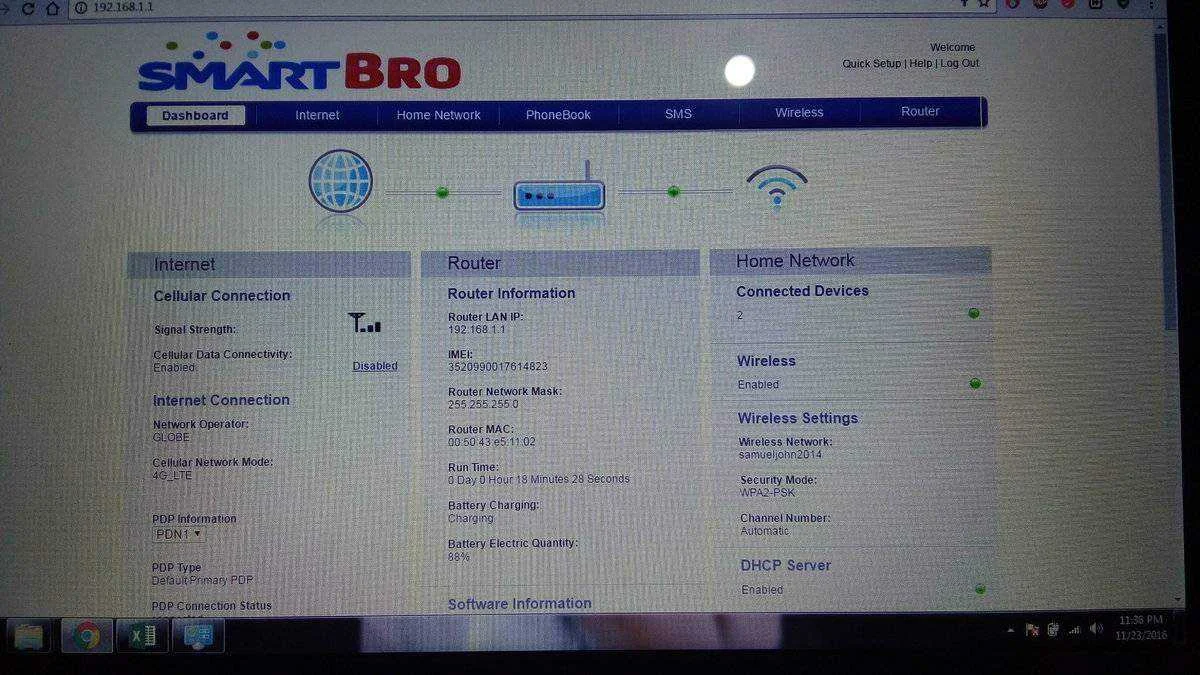1200x675 pixels.
Task: Click the Quick Setup link
Action: (872, 63)
